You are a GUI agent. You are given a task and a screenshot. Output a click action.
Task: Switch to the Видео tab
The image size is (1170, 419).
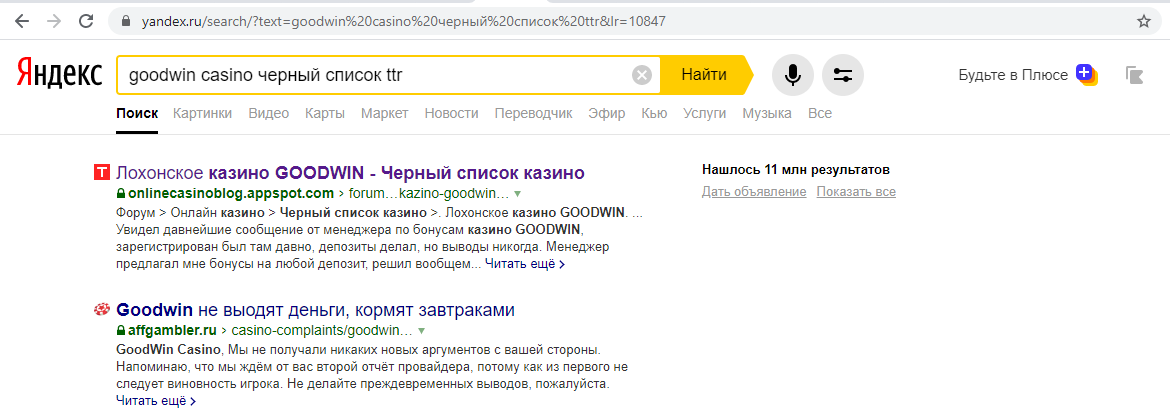pos(269,113)
